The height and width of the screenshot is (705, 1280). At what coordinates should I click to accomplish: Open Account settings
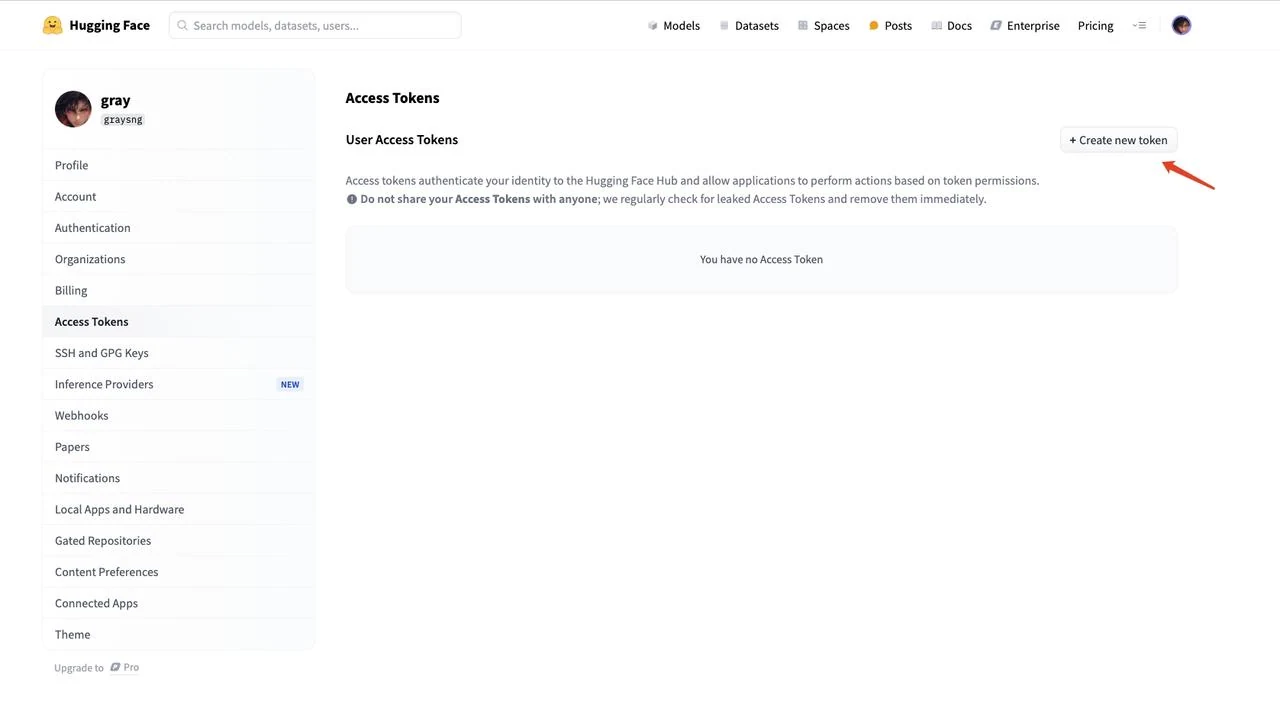point(178,196)
